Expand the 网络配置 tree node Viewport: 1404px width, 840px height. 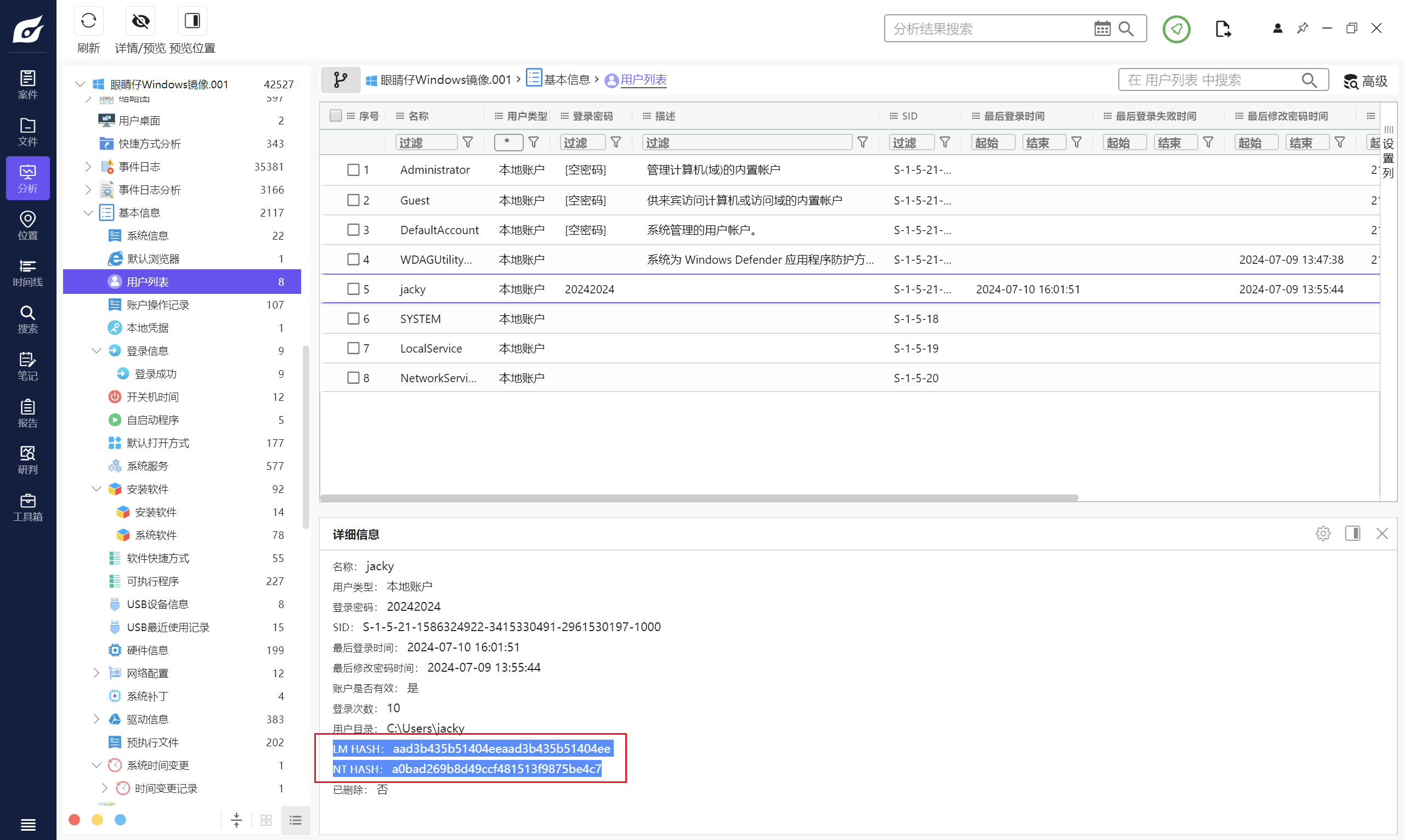tap(96, 673)
